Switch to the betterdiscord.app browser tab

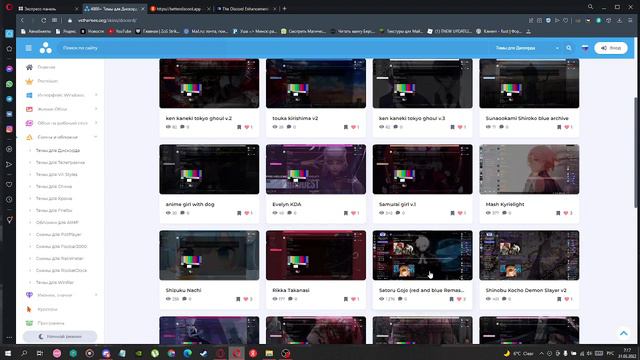click(x=180, y=8)
